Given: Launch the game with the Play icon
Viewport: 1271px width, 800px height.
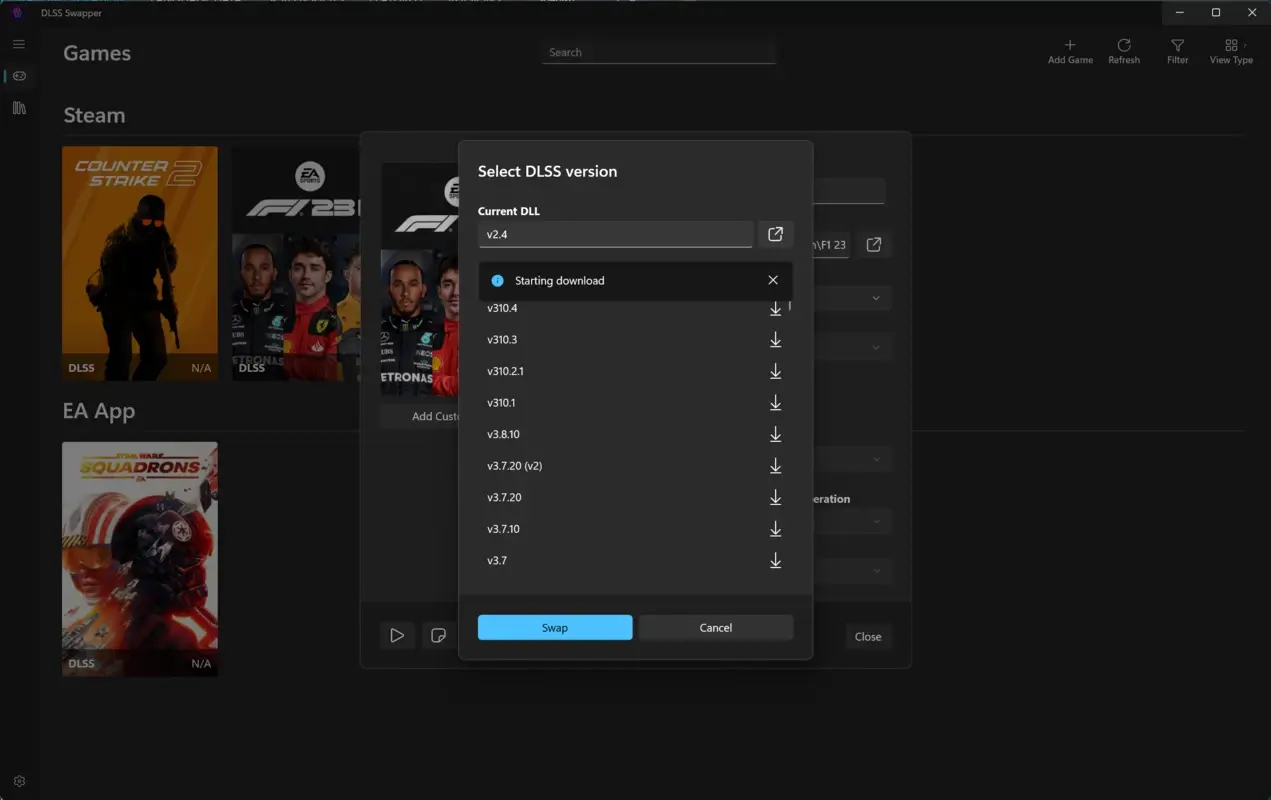Looking at the screenshot, I should click(x=397, y=635).
